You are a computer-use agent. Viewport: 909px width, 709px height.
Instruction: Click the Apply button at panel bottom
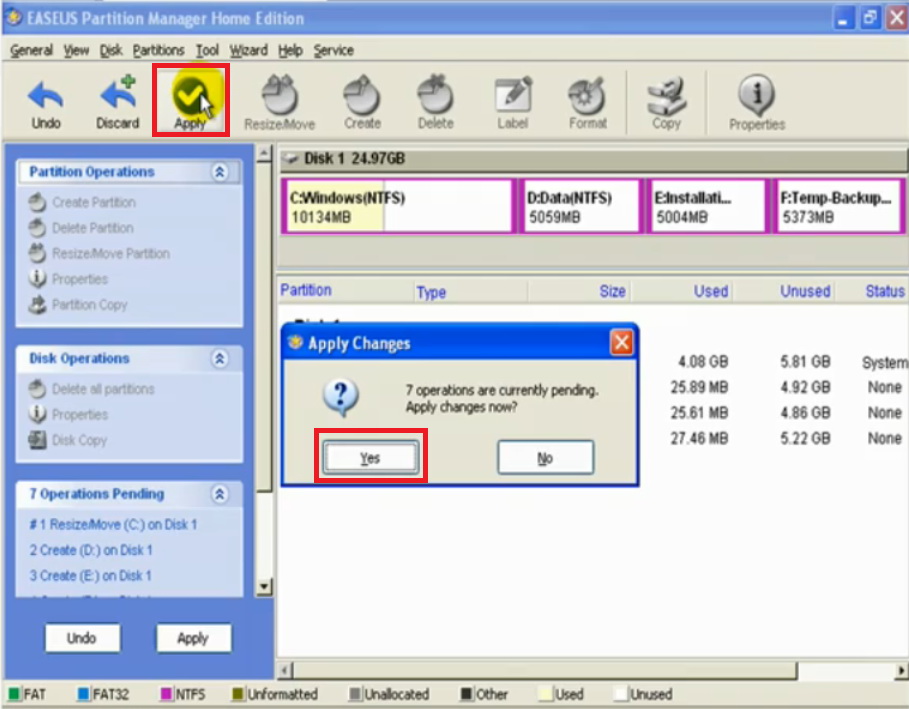(193, 638)
